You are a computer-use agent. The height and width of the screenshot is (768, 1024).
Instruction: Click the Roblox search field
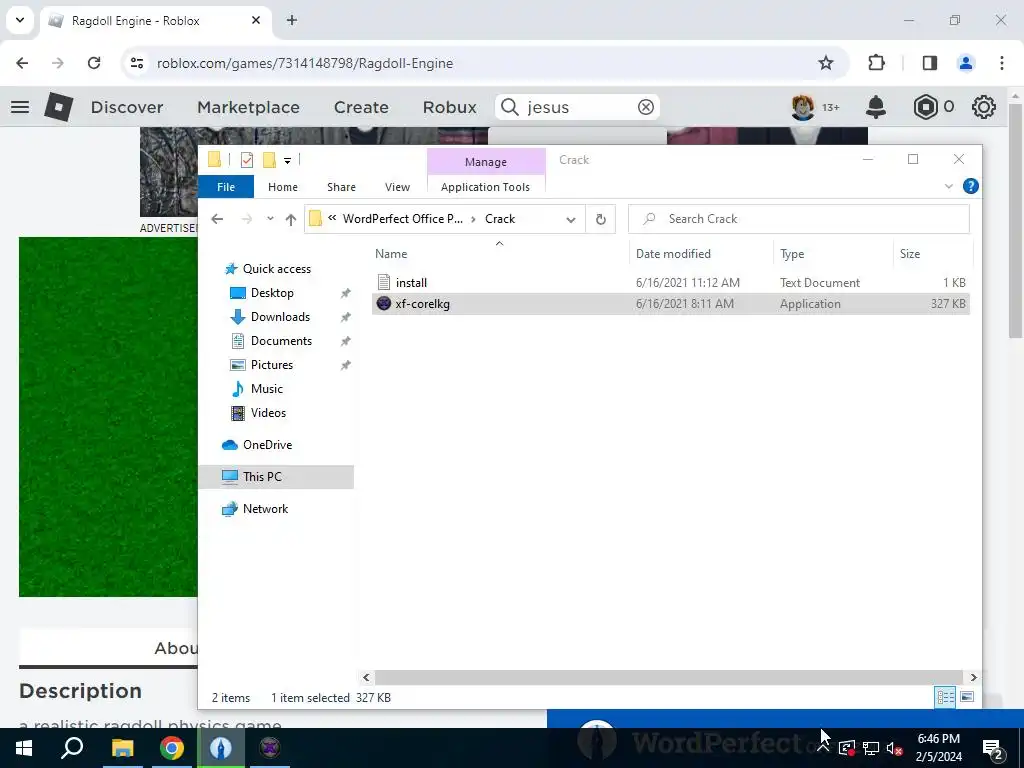pos(577,107)
